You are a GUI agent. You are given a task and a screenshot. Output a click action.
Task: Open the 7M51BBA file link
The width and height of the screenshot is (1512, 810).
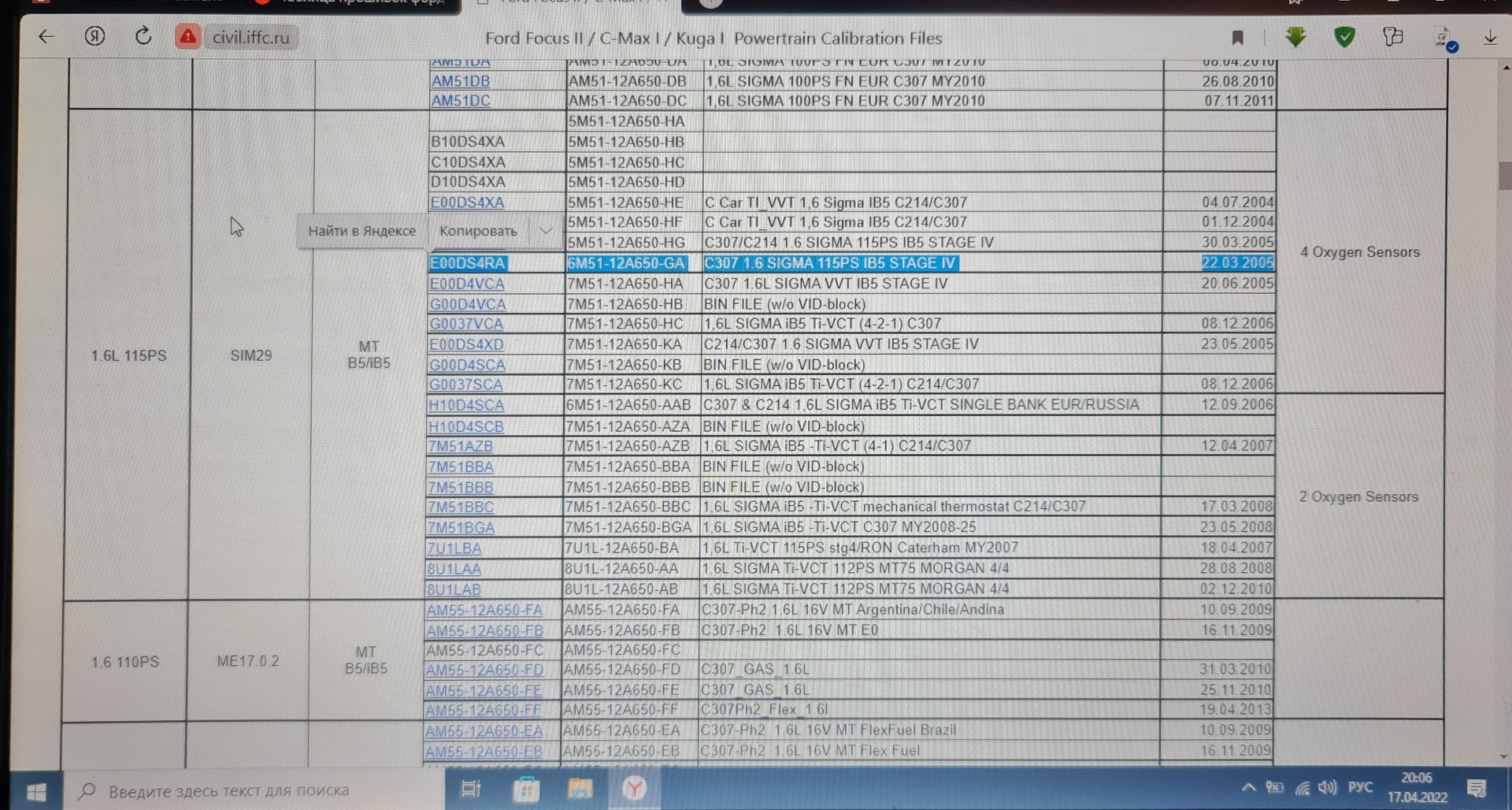tap(461, 466)
